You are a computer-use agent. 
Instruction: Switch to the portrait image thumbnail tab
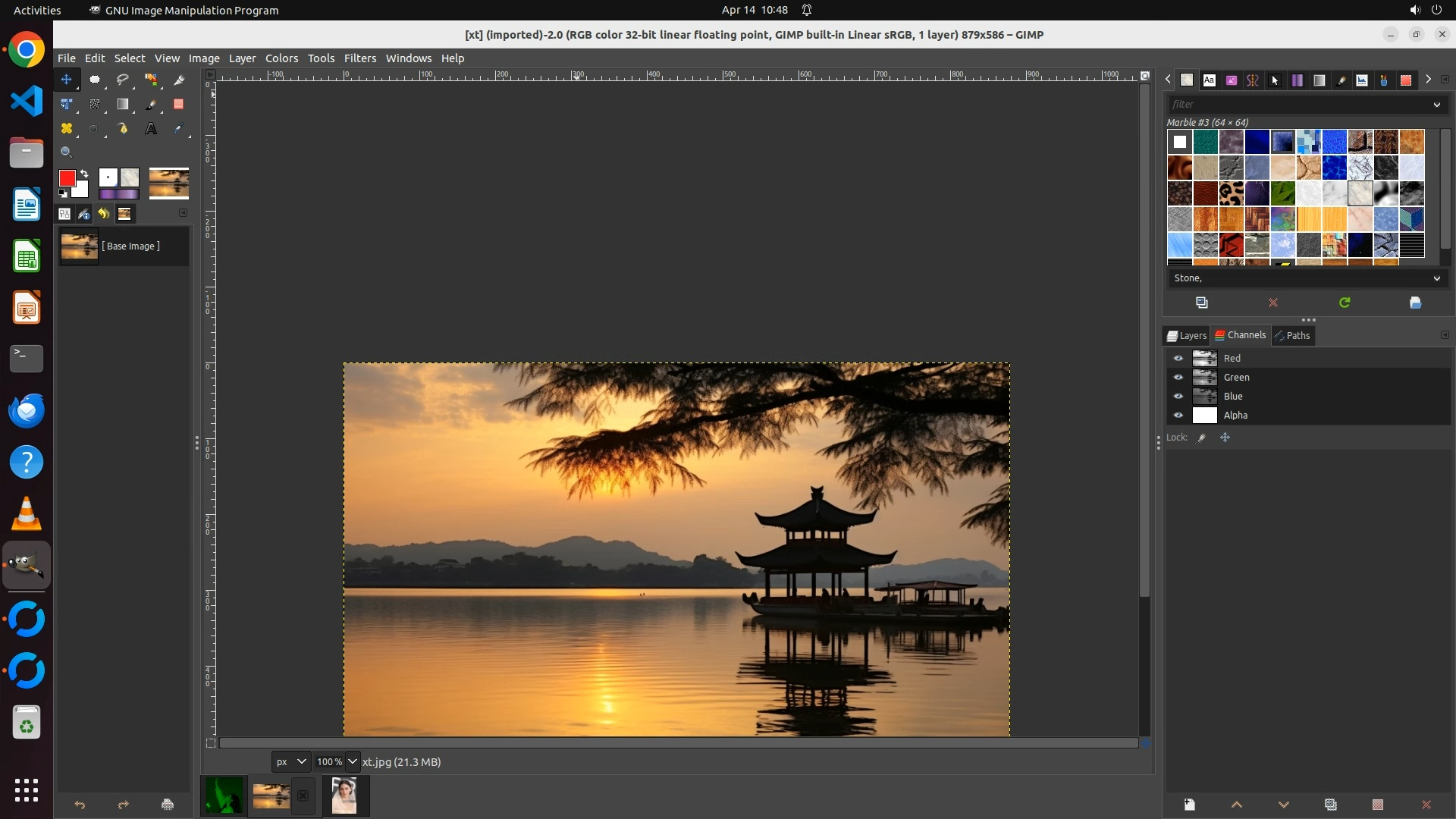pyautogui.click(x=344, y=796)
